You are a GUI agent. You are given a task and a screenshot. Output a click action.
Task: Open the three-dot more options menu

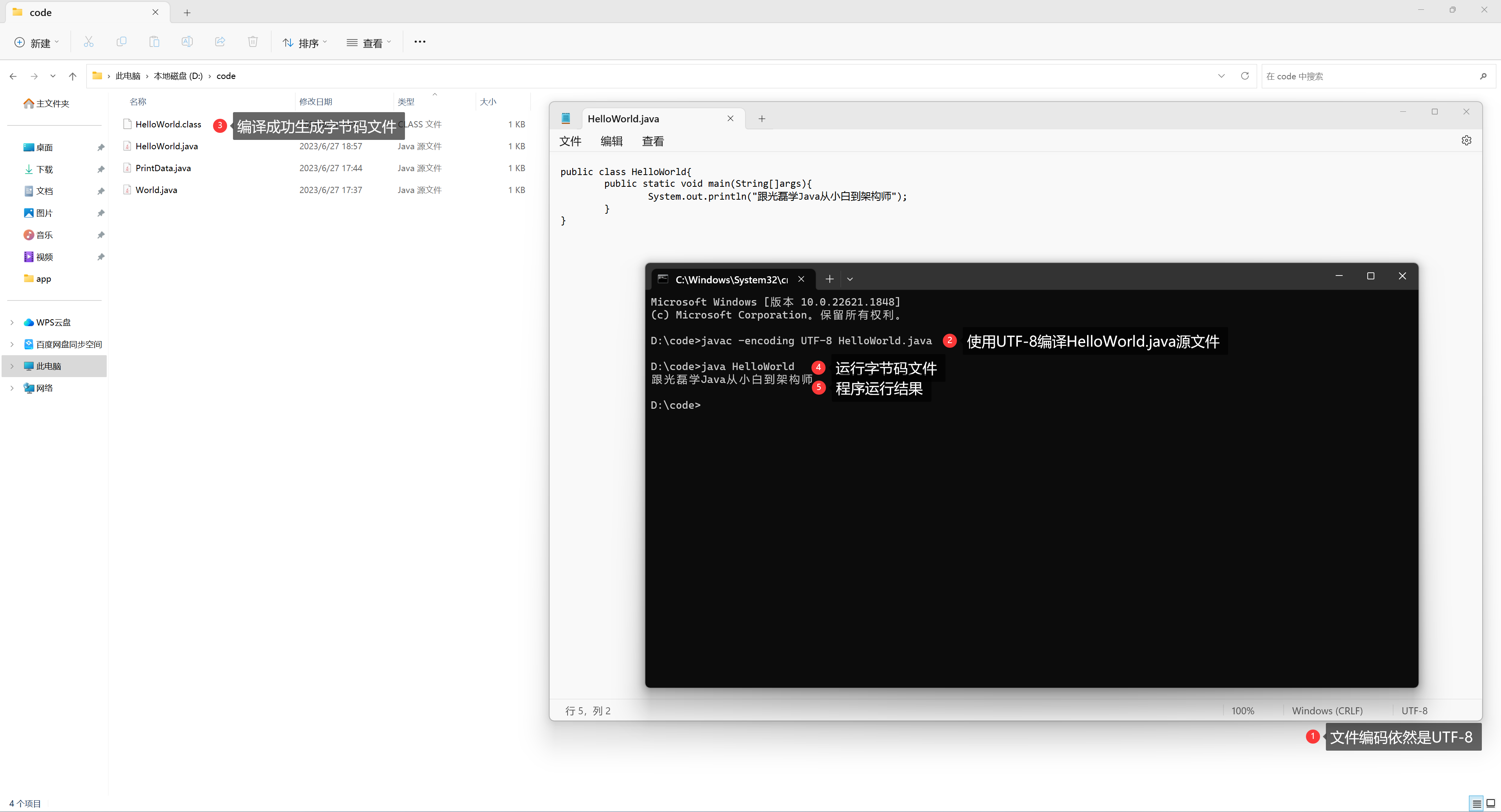[419, 42]
